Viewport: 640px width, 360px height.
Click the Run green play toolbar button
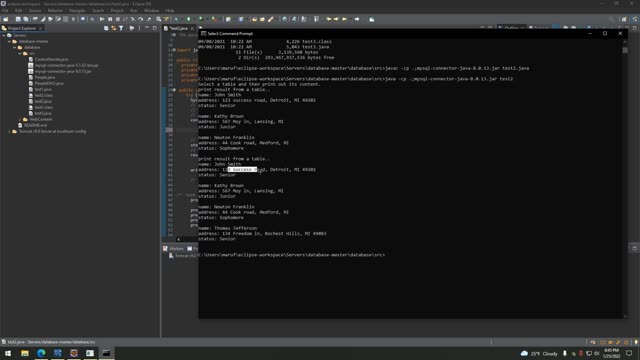pos(189,19)
